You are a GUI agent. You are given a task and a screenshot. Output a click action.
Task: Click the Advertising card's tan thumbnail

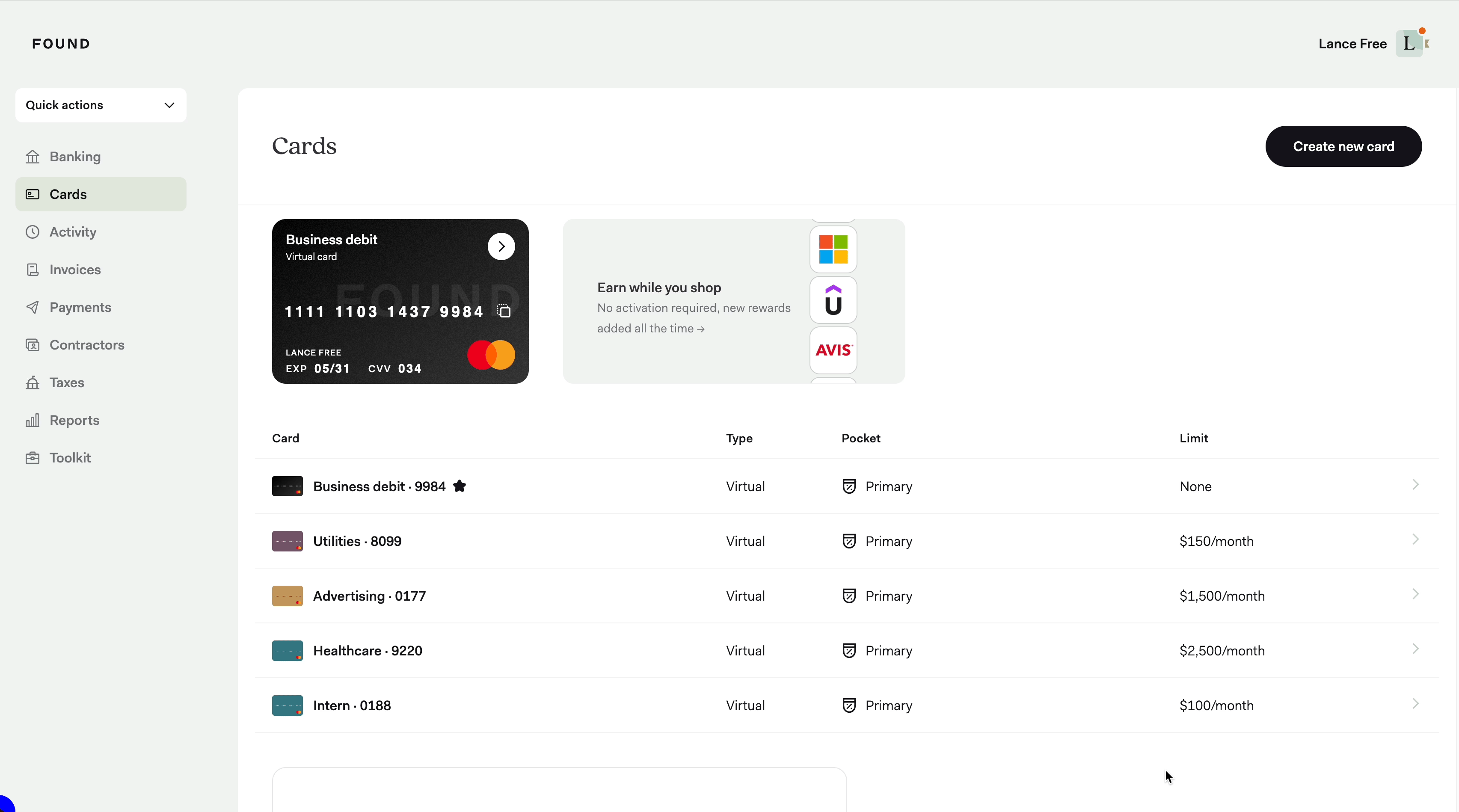(x=287, y=596)
